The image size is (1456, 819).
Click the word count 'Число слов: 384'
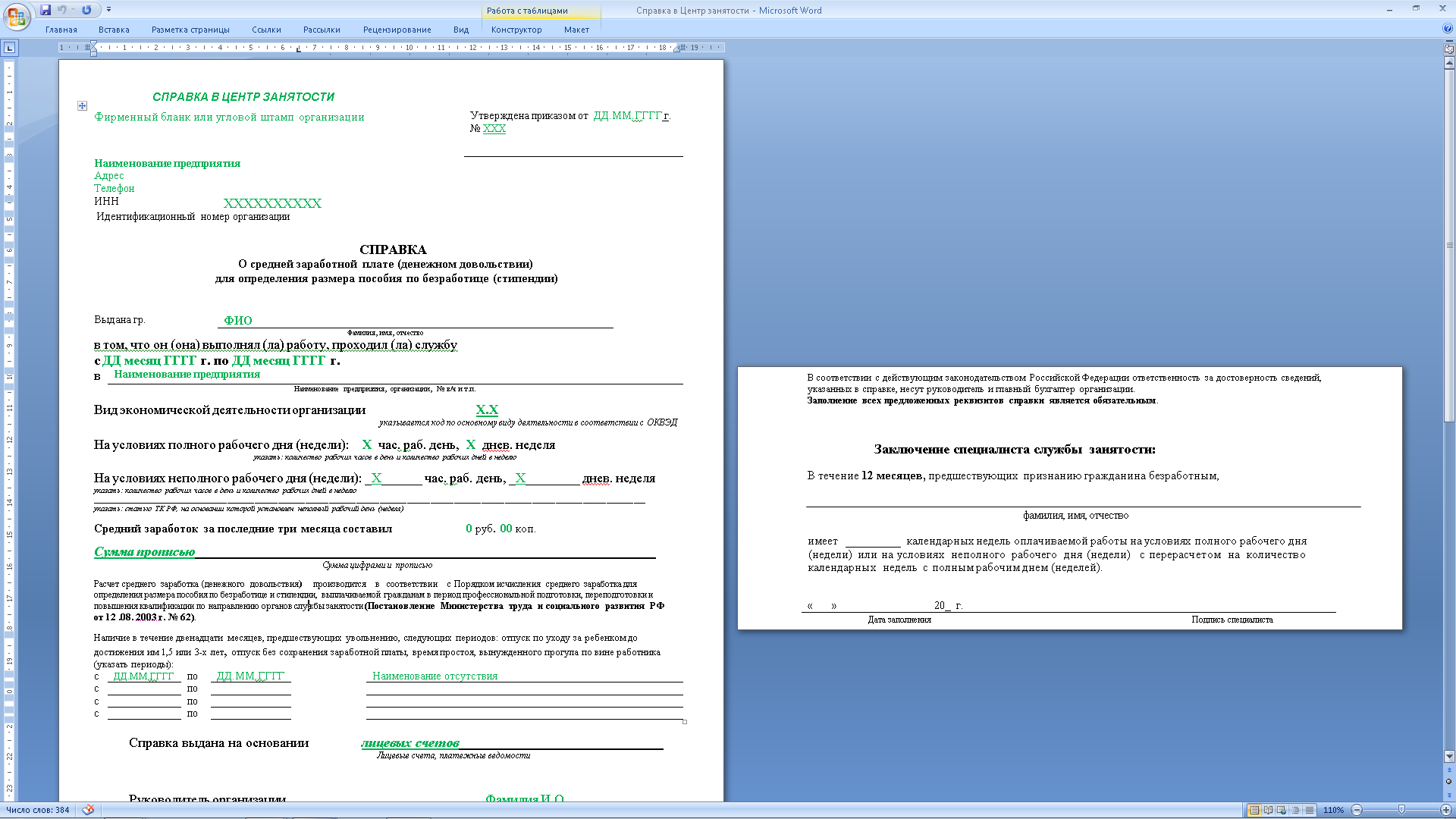click(38, 810)
